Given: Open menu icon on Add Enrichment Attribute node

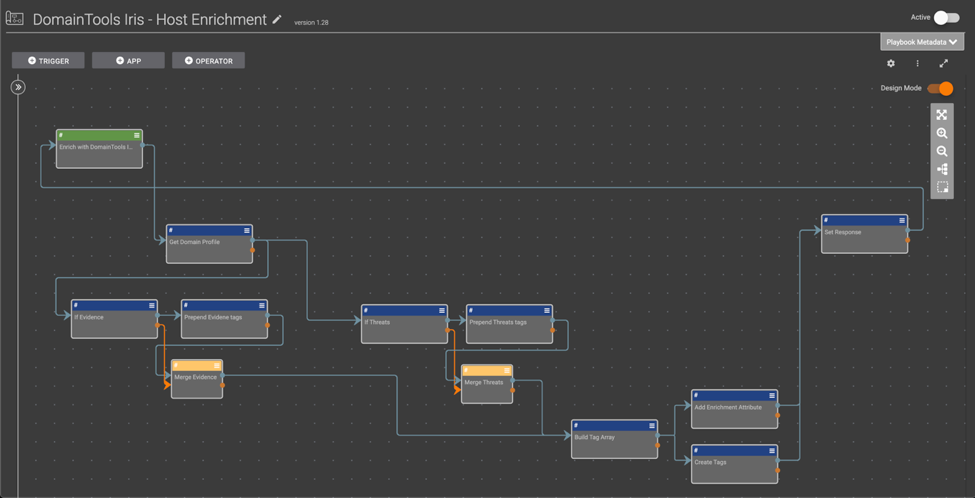Looking at the screenshot, I should [x=772, y=395].
